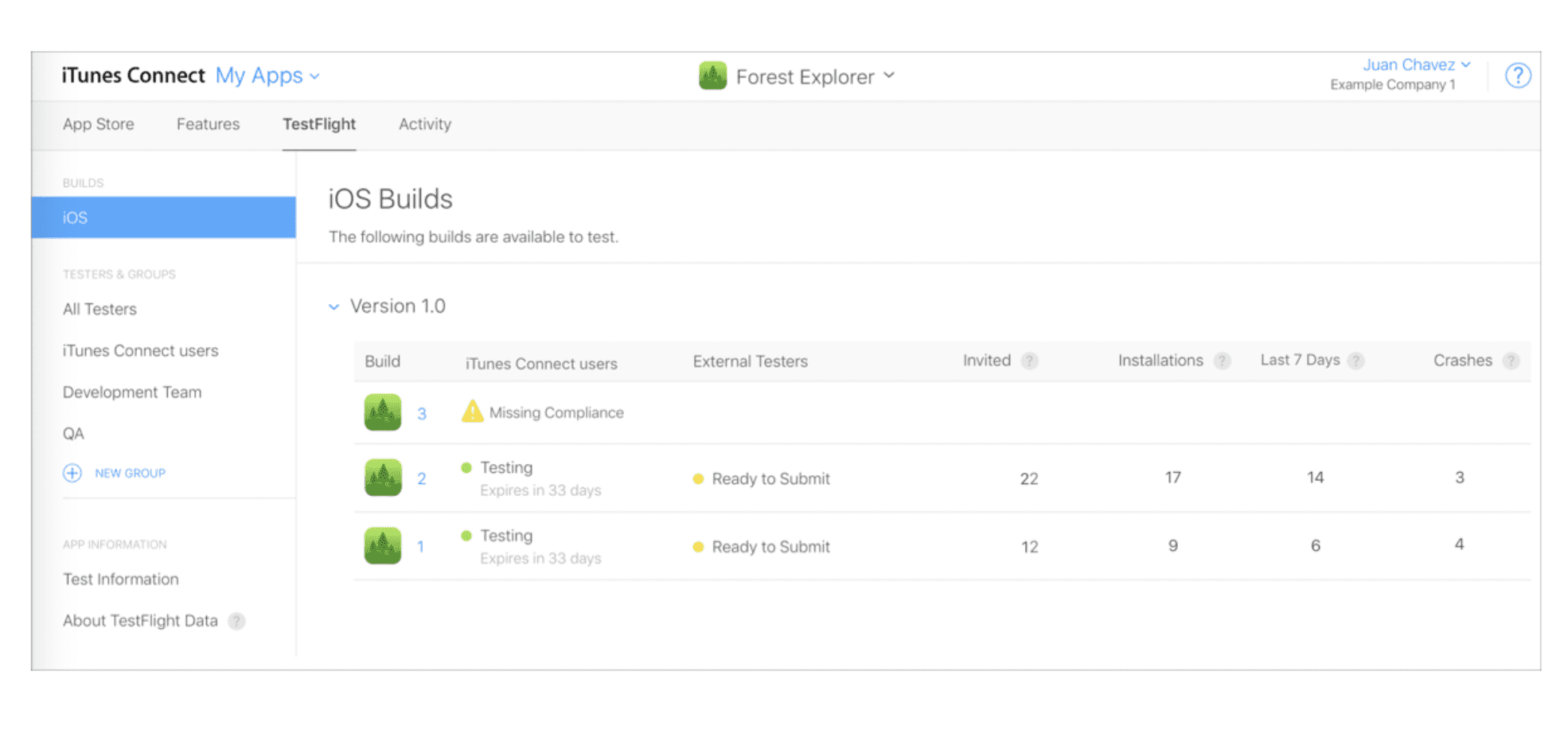Click Missing Compliance text for build 3

click(556, 412)
